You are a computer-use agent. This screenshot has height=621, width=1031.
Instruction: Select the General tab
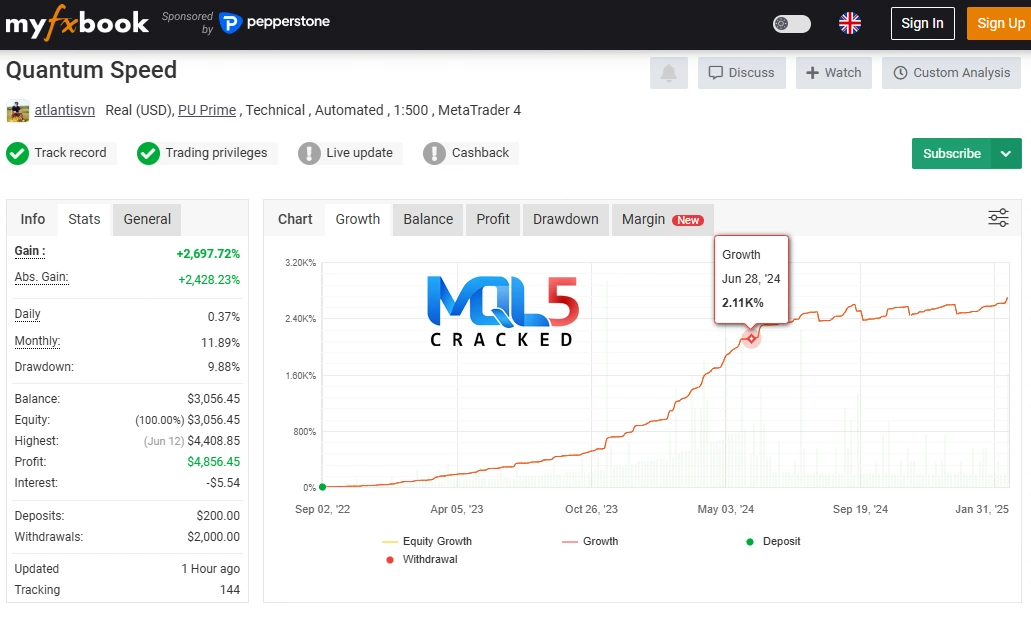coord(147,219)
